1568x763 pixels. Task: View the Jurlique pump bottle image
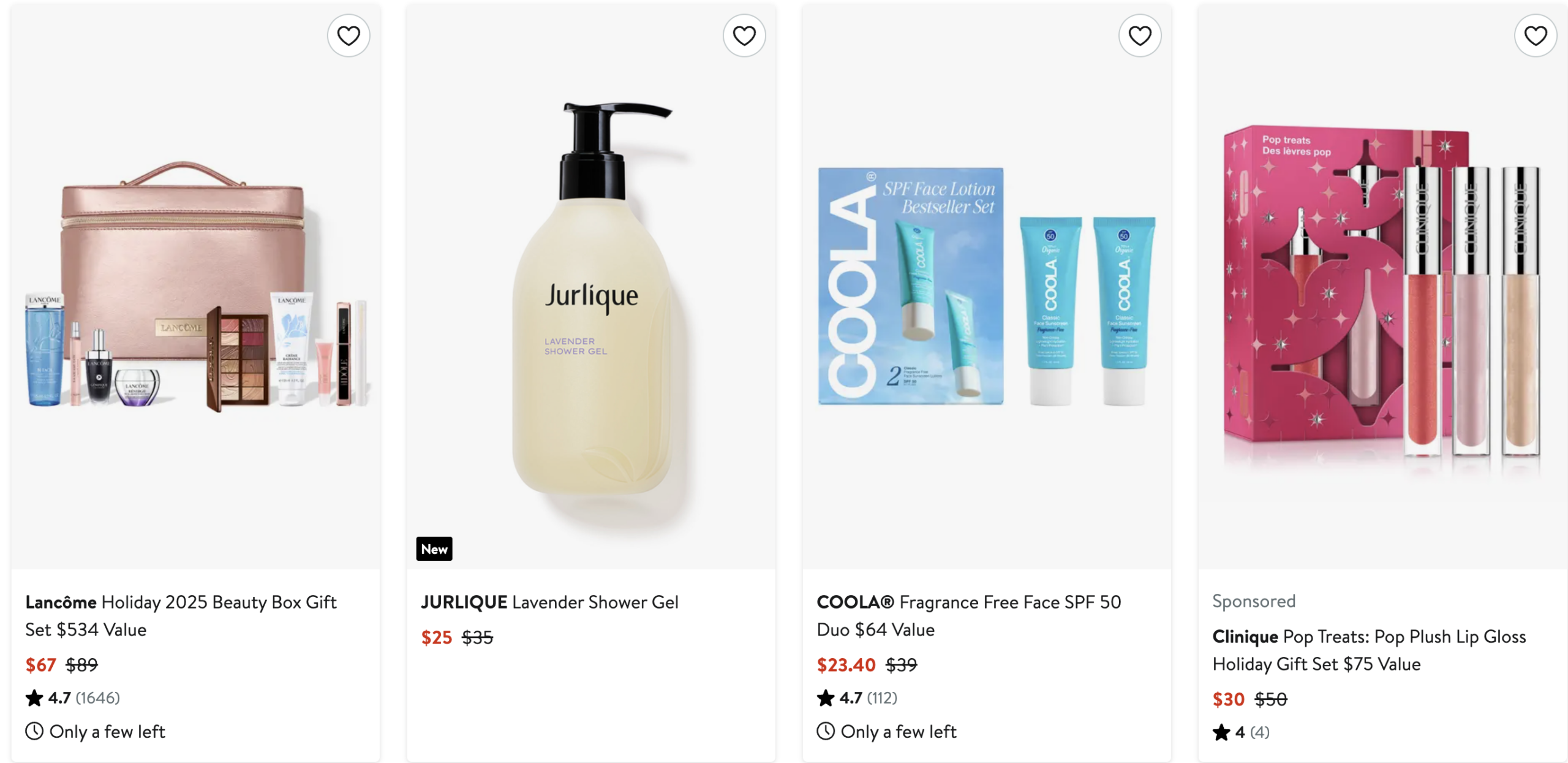click(591, 287)
